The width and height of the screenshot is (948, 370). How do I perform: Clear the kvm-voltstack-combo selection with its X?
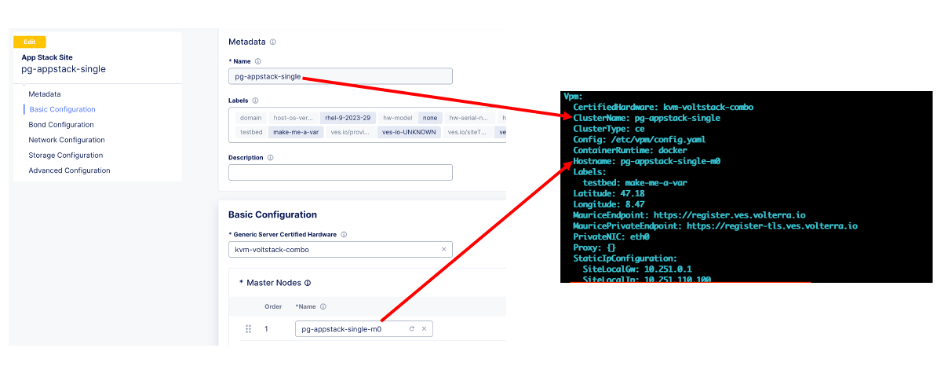[x=444, y=249]
